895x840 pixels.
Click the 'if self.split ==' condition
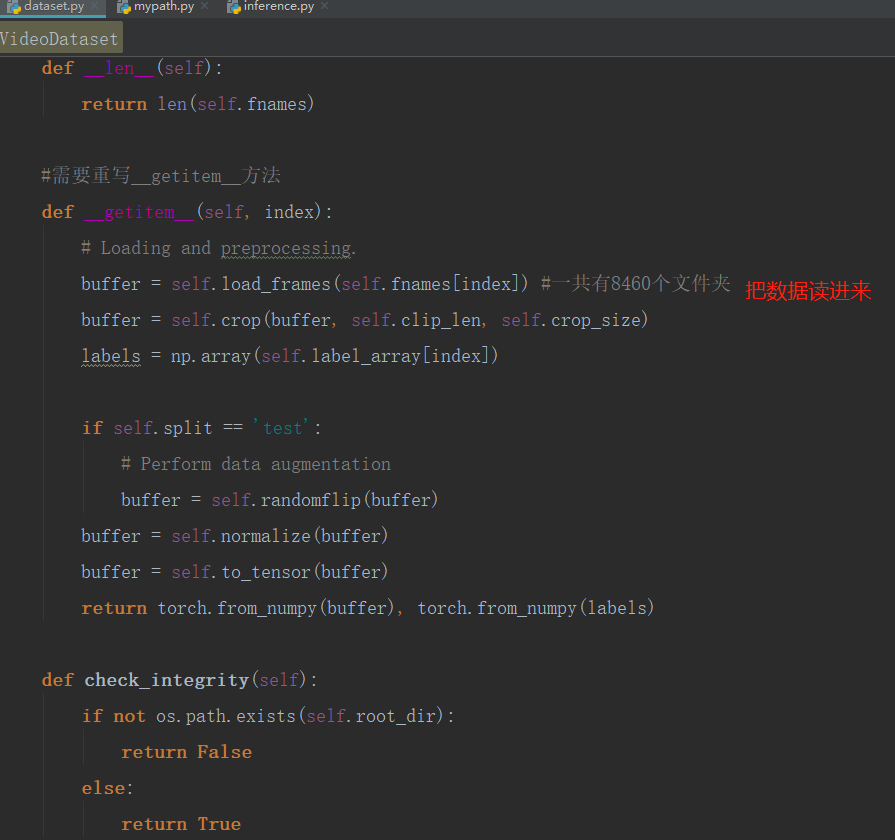pyautogui.click(x=163, y=428)
